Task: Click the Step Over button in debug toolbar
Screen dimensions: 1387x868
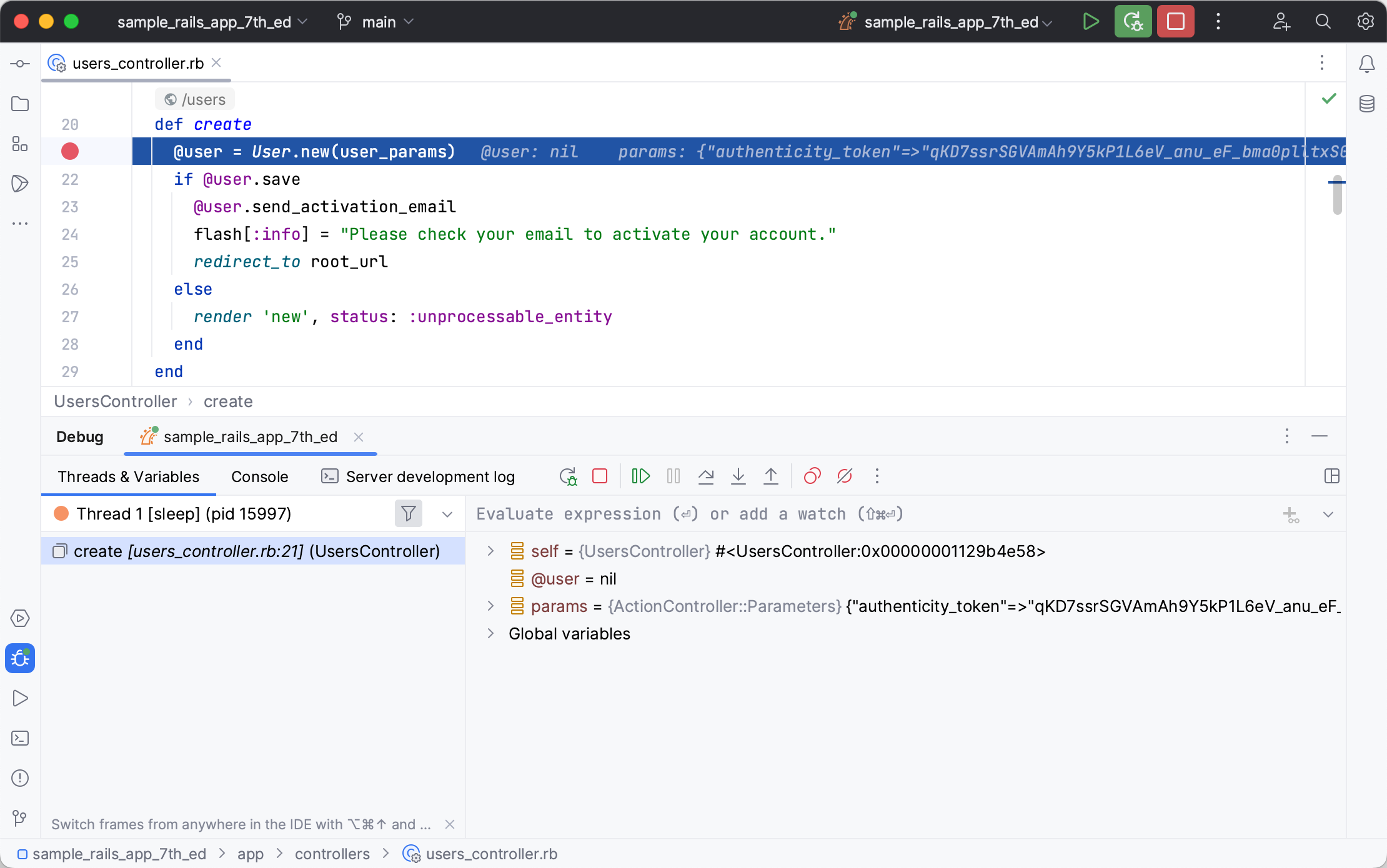Action: point(707,477)
